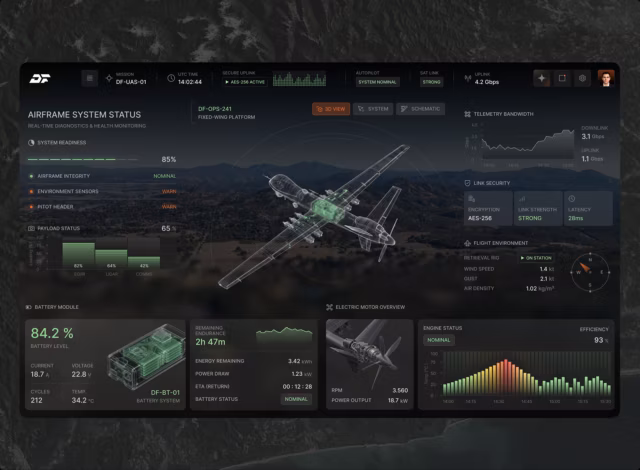
Task: Click the Airframe Integrity NOMINAL status
Action: coord(165,176)
